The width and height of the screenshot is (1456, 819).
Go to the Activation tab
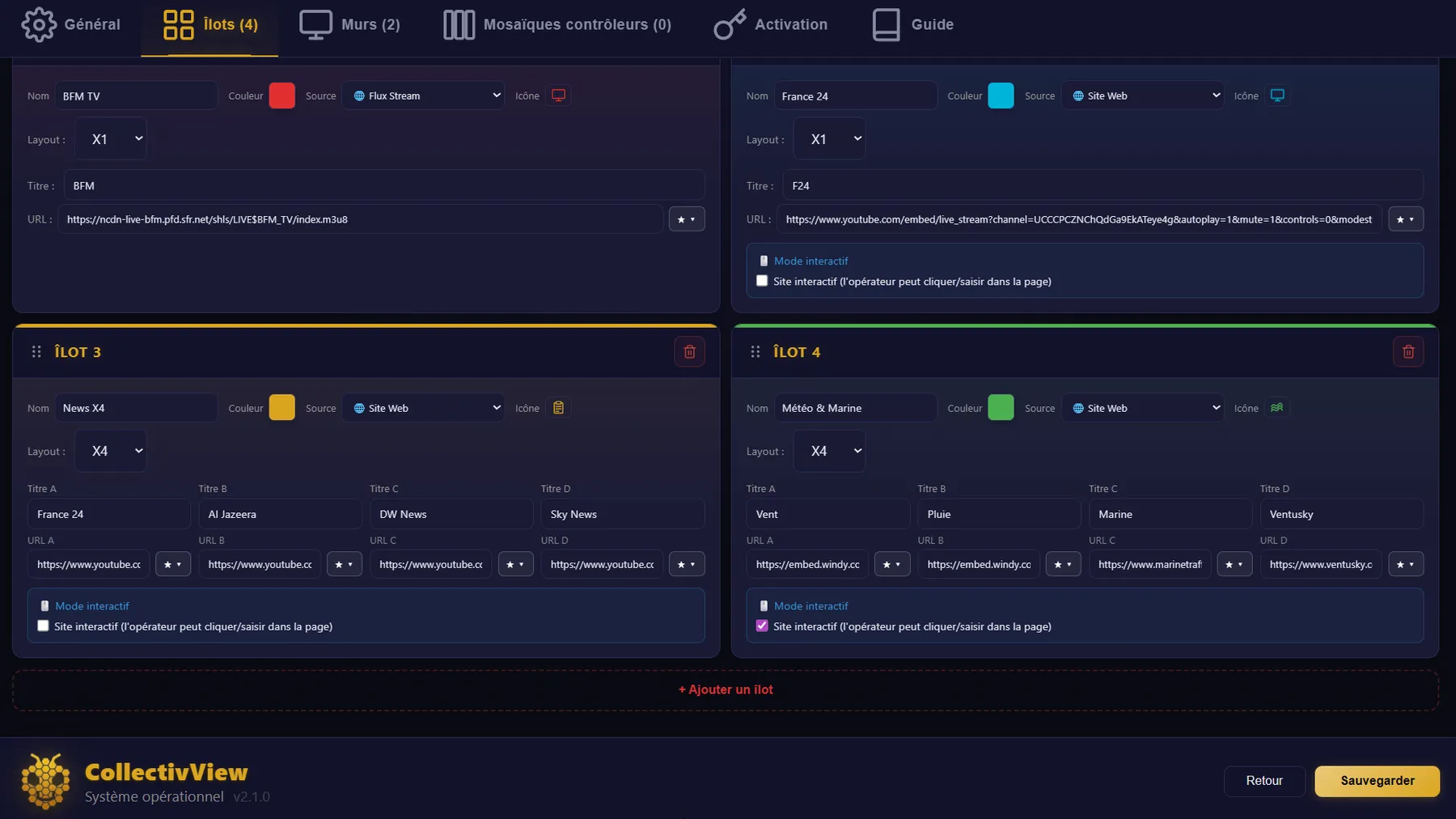pos(770,25)
